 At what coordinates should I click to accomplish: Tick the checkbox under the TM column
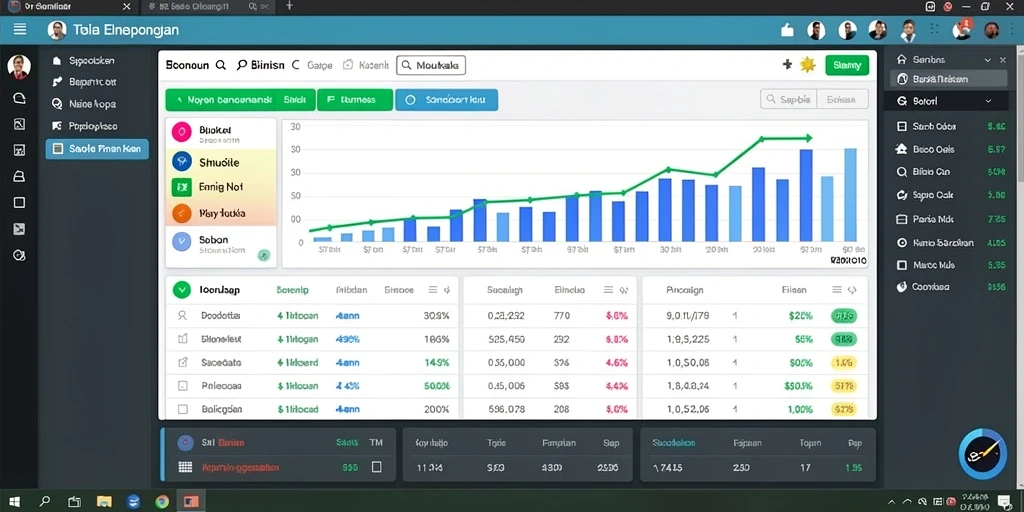click(x=376, y=467)
